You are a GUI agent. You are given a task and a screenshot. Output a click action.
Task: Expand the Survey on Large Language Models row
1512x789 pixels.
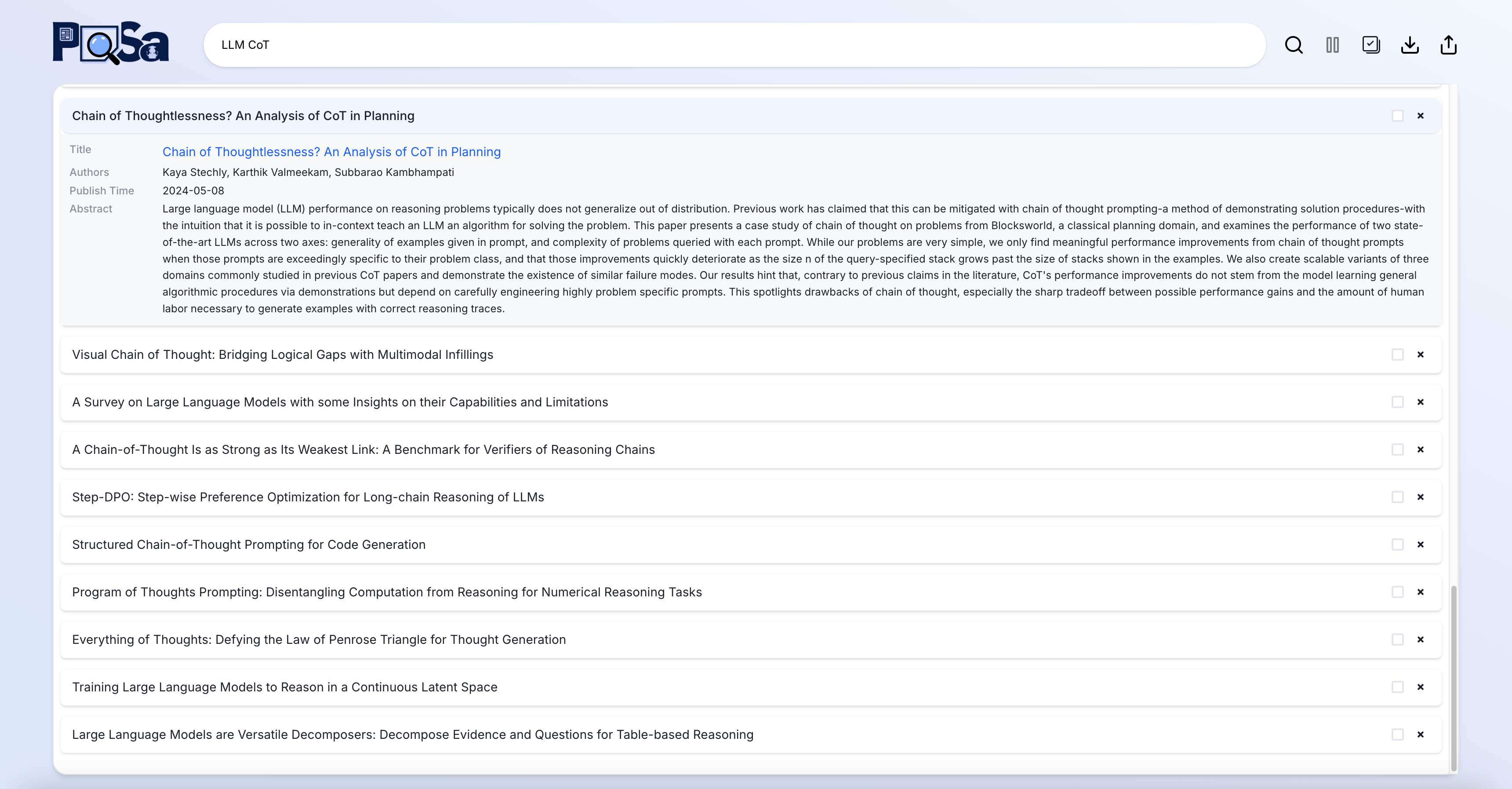[751, 402]
